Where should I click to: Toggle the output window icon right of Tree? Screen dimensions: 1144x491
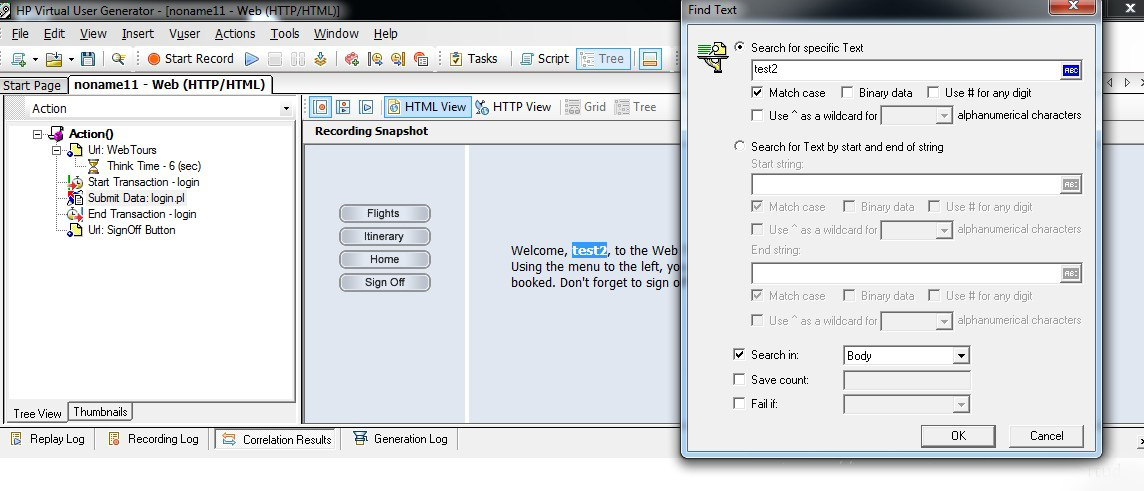point(650,59)
